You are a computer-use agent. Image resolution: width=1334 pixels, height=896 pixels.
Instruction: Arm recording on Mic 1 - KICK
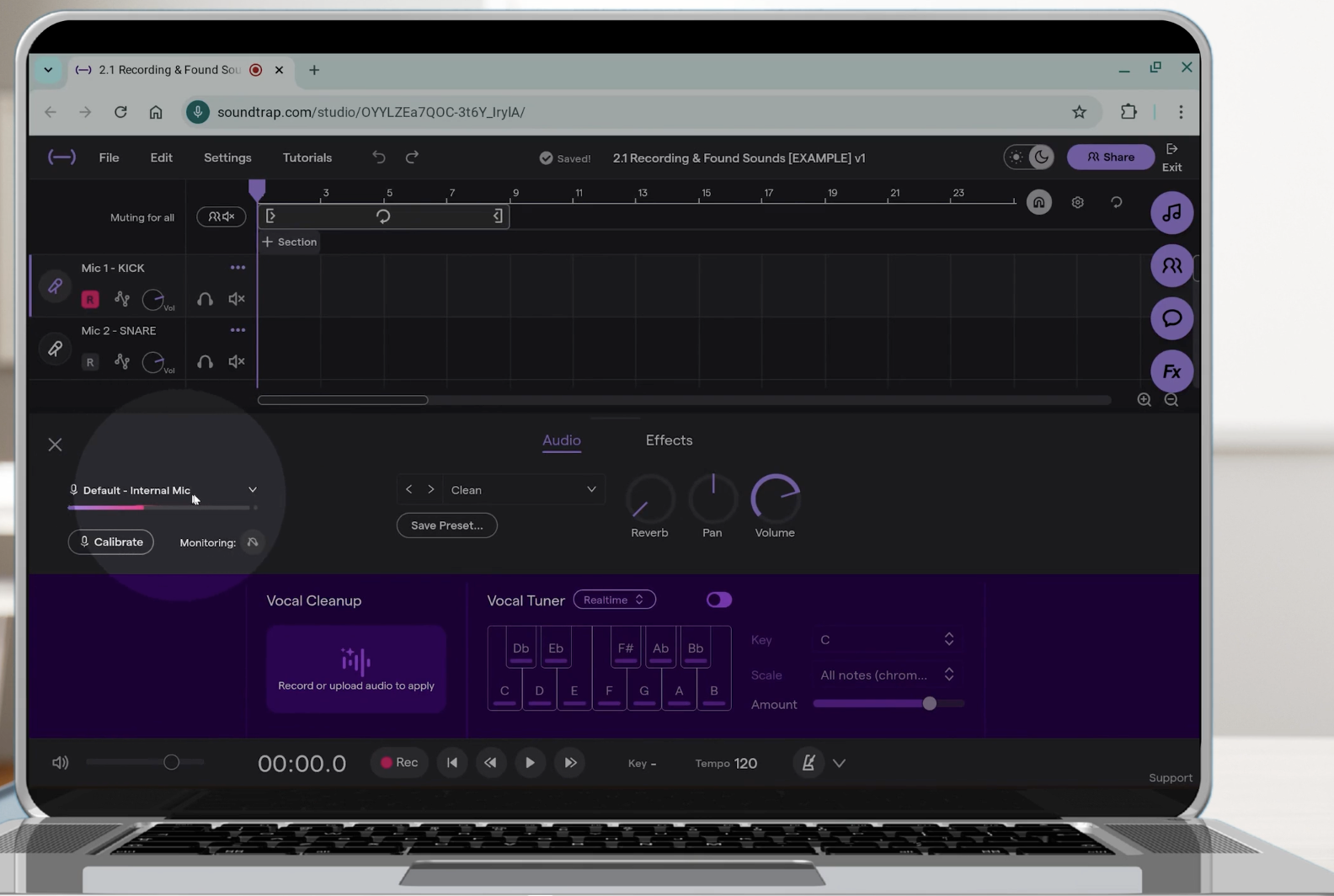coord(90,299)
